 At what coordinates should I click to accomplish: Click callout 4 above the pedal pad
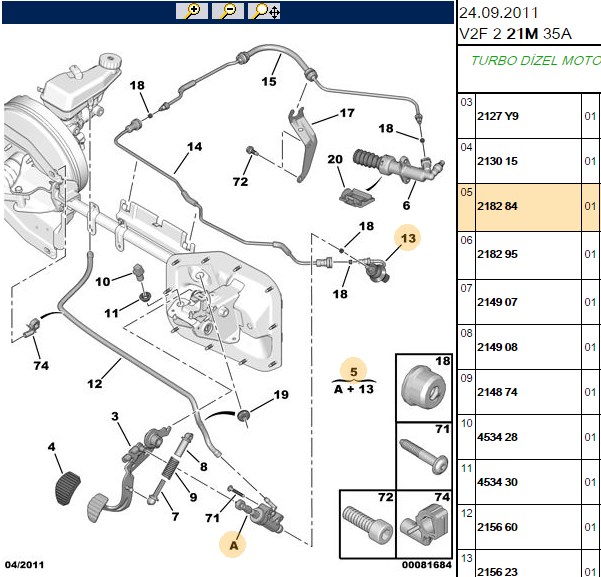(51, 447)
